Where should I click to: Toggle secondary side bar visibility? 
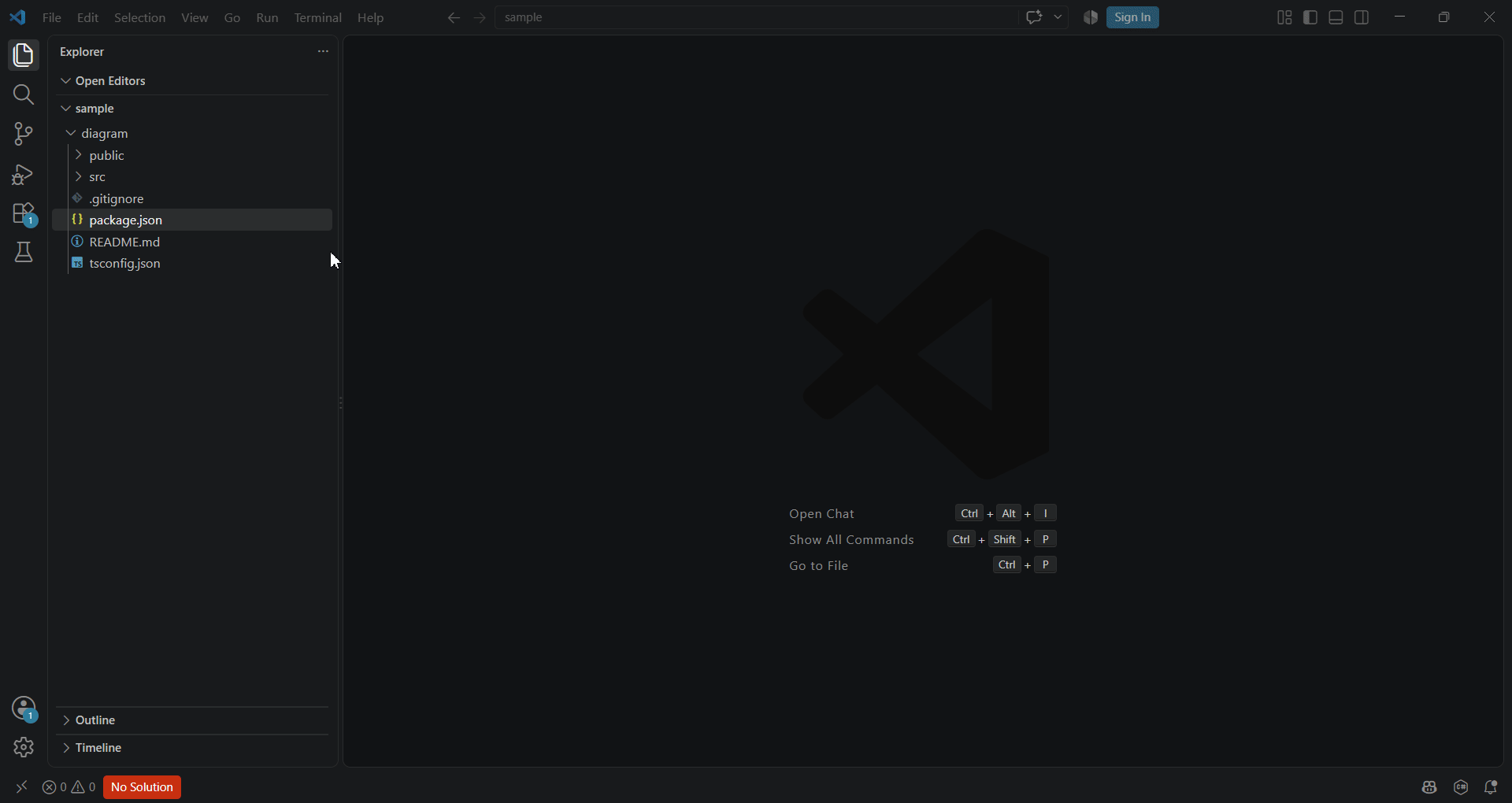coord(1362,17)
